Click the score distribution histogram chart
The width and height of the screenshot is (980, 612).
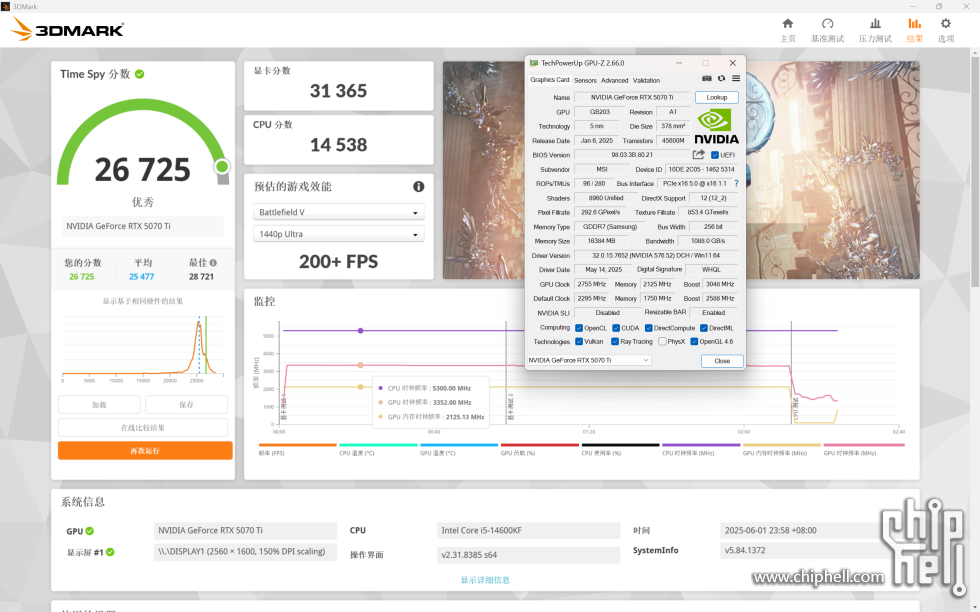pos(142,347)
